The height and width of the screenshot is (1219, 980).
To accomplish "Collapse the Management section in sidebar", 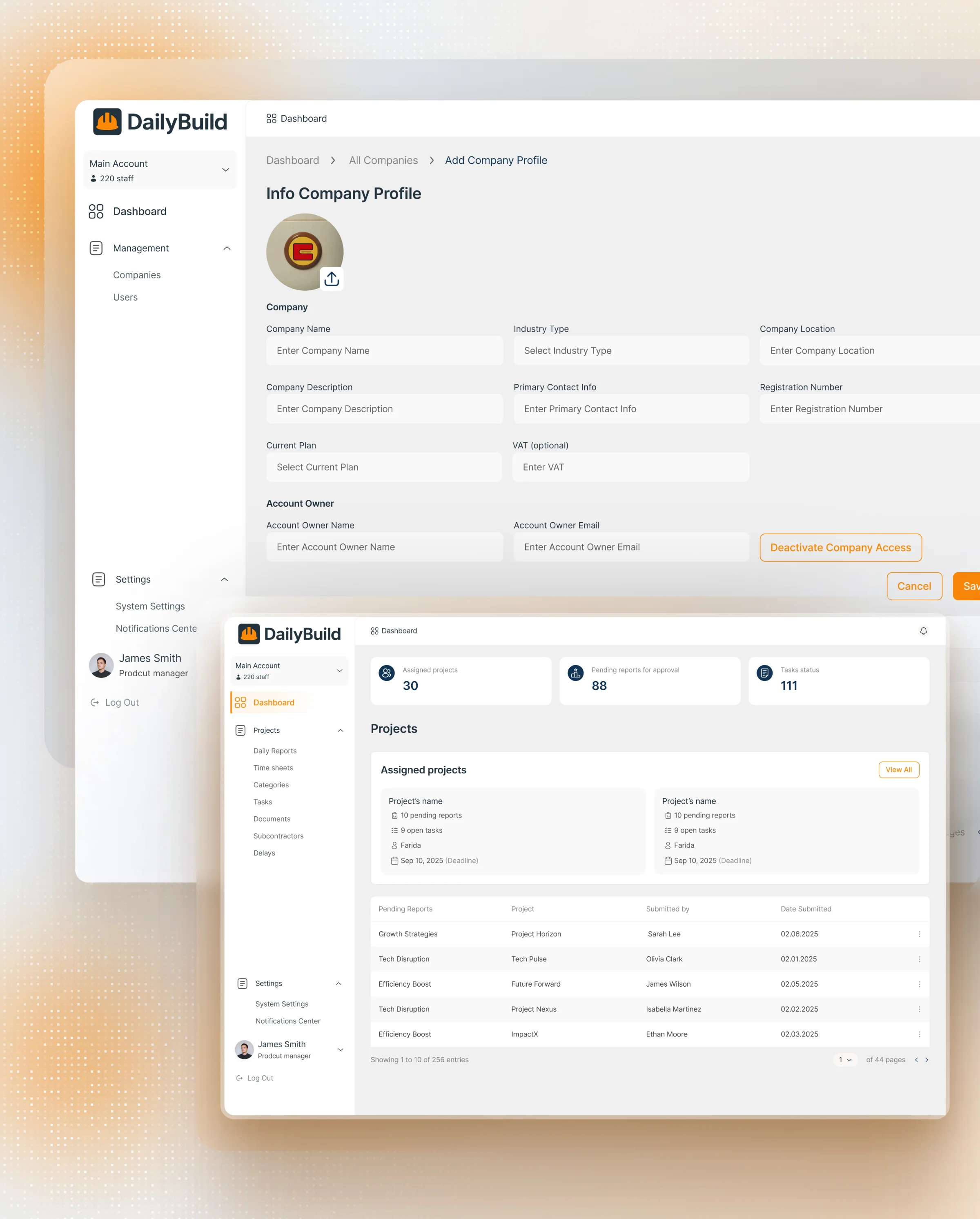I will [227, 248].
